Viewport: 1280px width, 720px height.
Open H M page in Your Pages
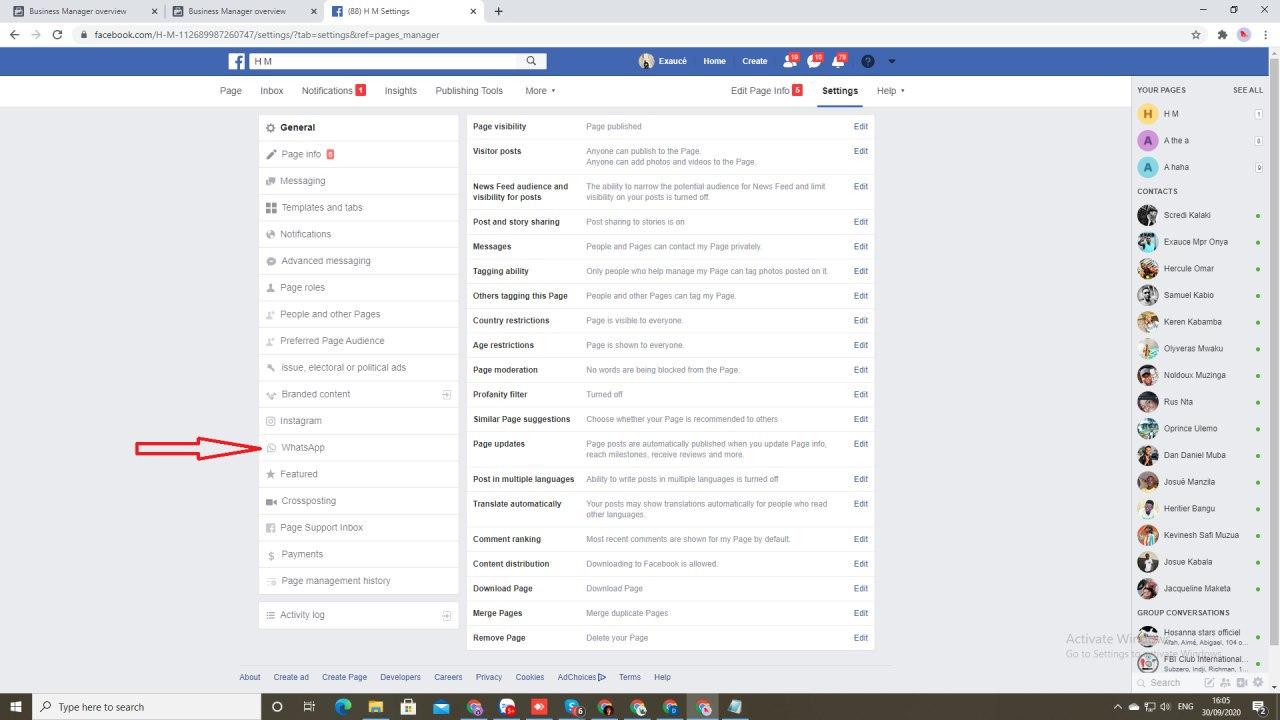1200,114
